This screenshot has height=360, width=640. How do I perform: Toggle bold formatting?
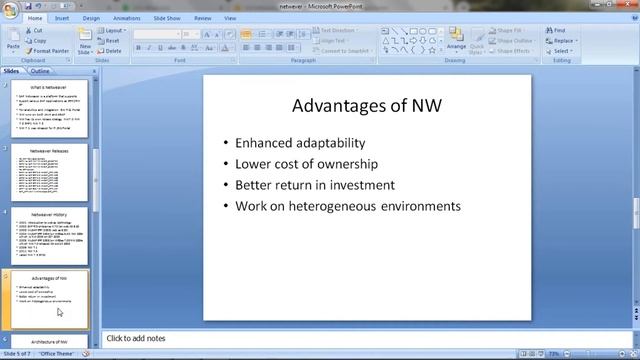coord(138,48)
